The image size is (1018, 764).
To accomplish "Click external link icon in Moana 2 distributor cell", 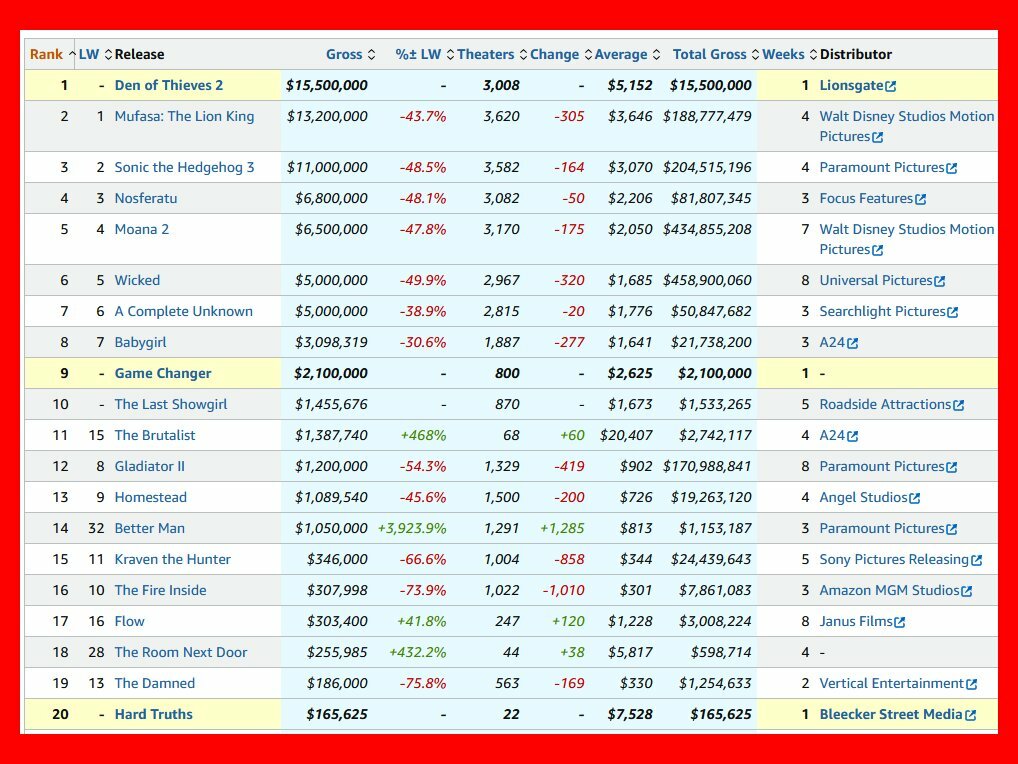I will coord(878,251).
